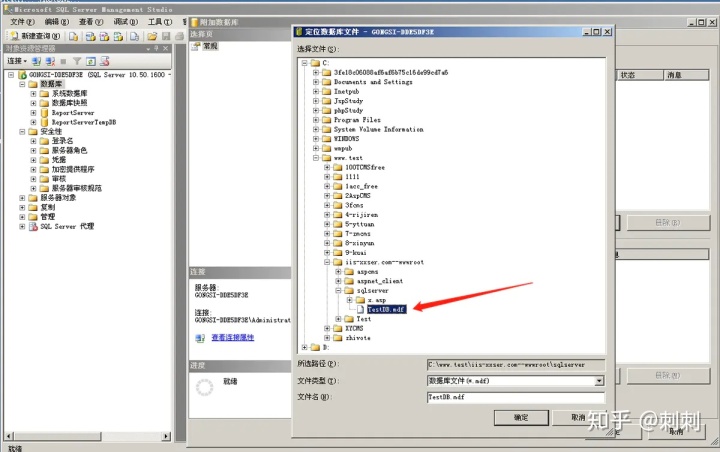The image size is (720, 452).
Task: Click the SQL Server Compact query icon
Action: 135,36
